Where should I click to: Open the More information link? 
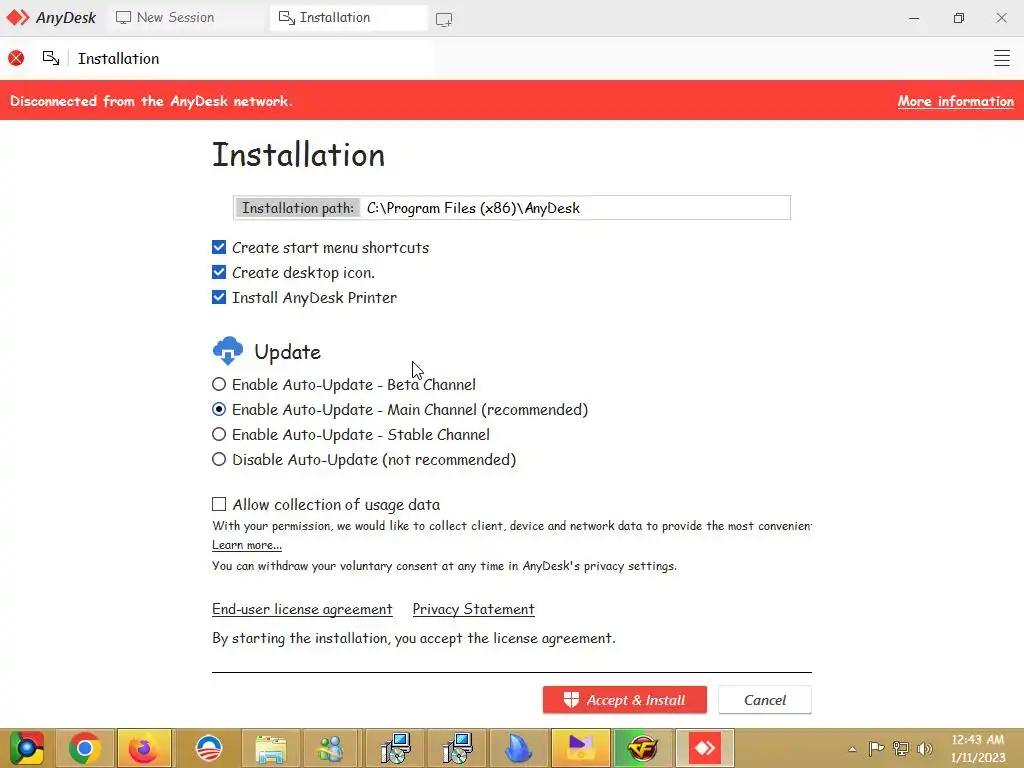click(955, 101)
